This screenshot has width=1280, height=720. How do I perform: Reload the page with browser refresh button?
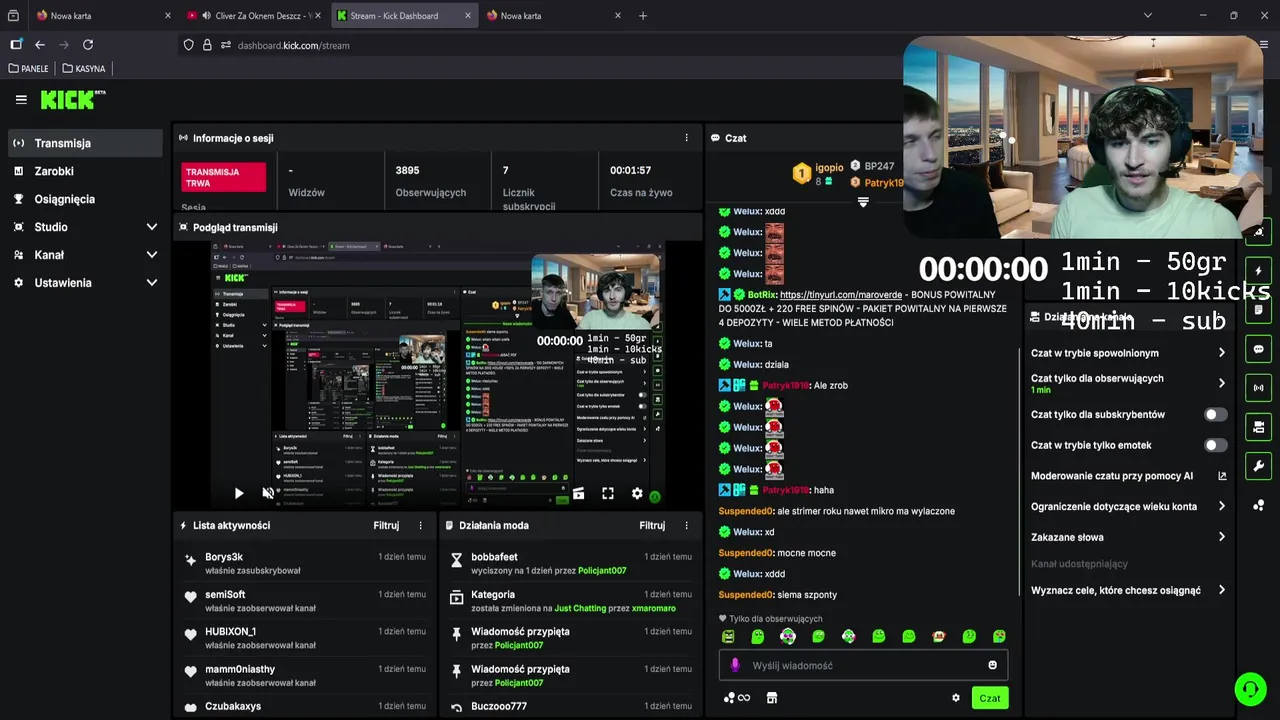88,45
